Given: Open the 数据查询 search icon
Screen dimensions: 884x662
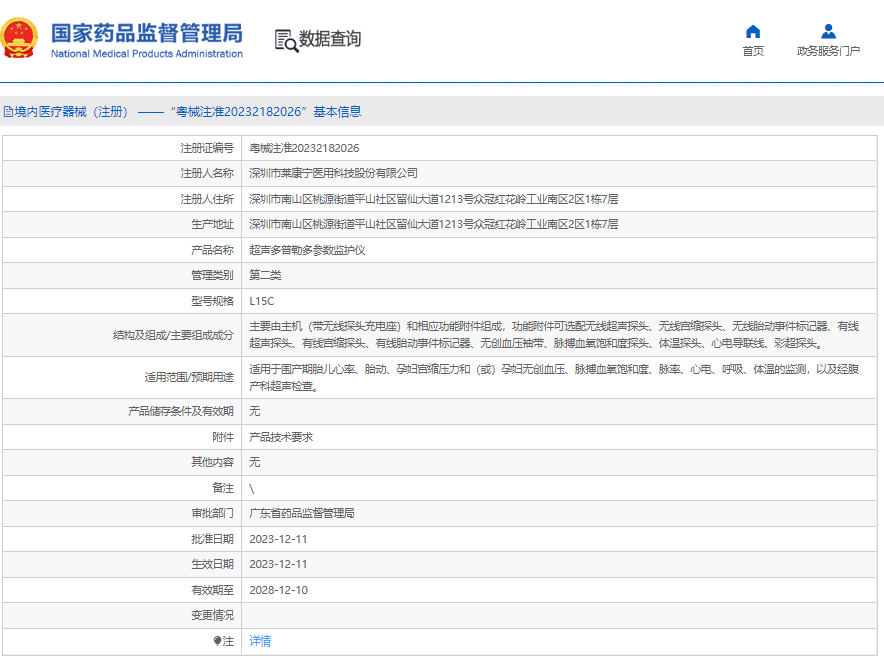Looking at the screenshot, I should point(286,41).
